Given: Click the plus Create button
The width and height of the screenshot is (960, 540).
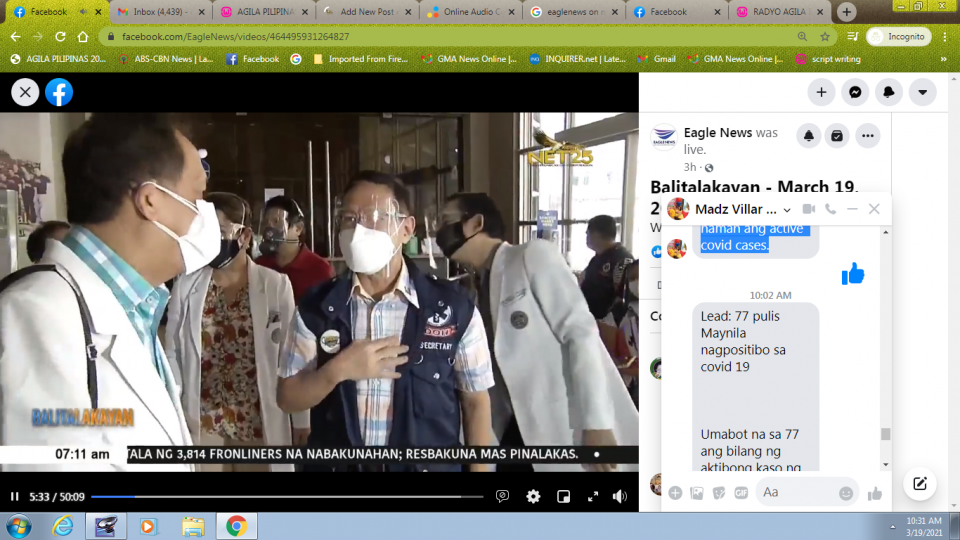Looking at the screenshot, I should [x=821, y=92].
